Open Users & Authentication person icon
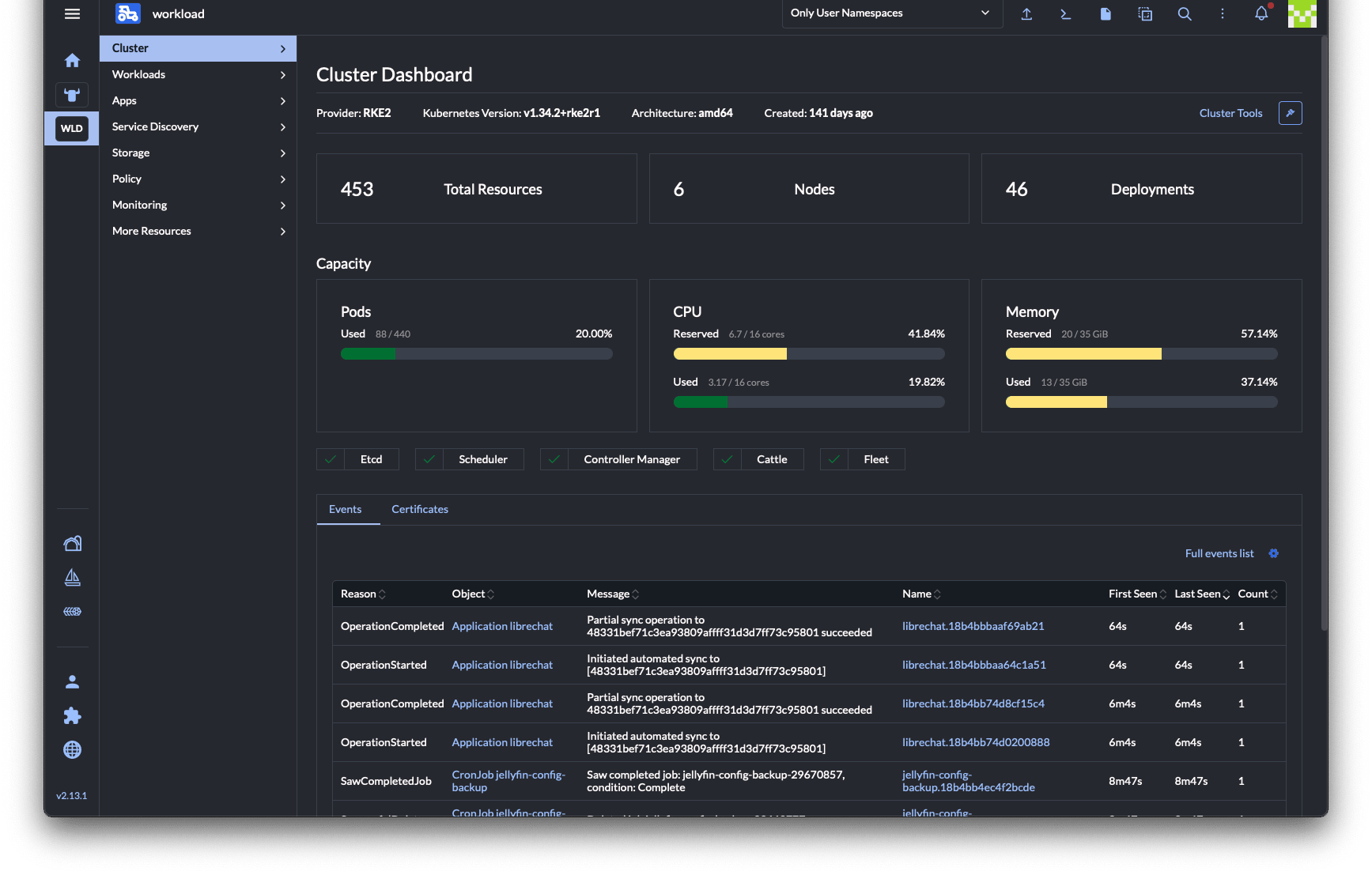Screen dimensions: 1372x875 click(72, 681)
